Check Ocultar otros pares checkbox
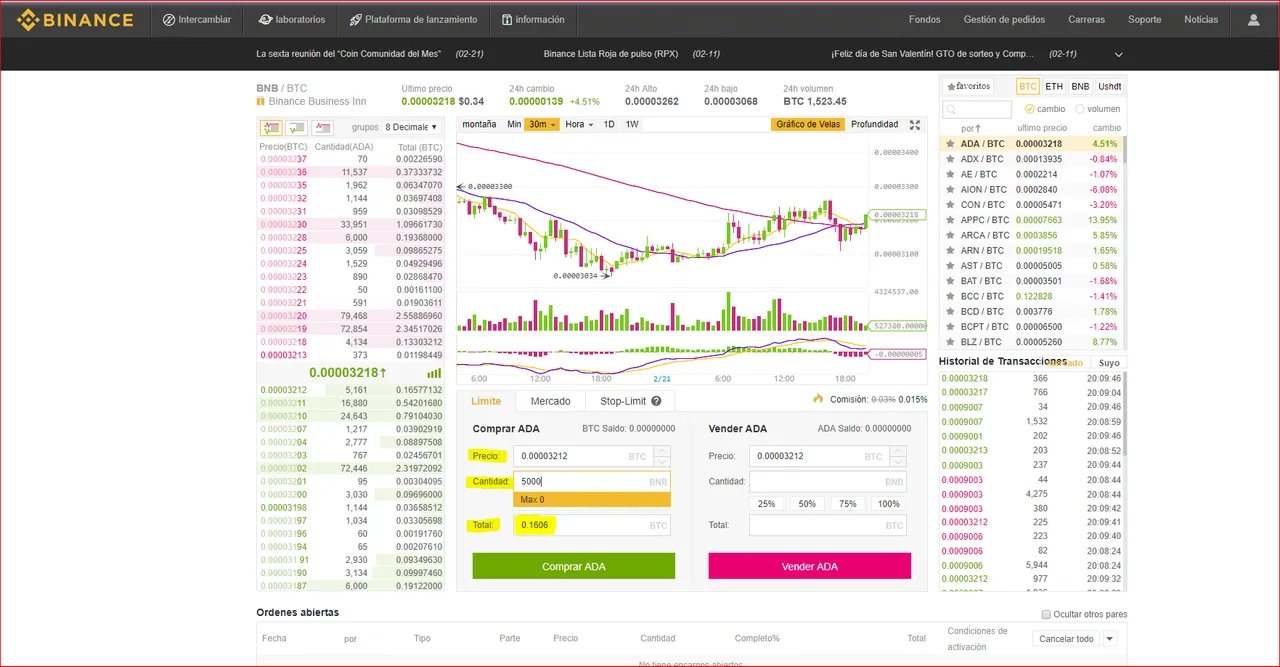 point(1046,614)
